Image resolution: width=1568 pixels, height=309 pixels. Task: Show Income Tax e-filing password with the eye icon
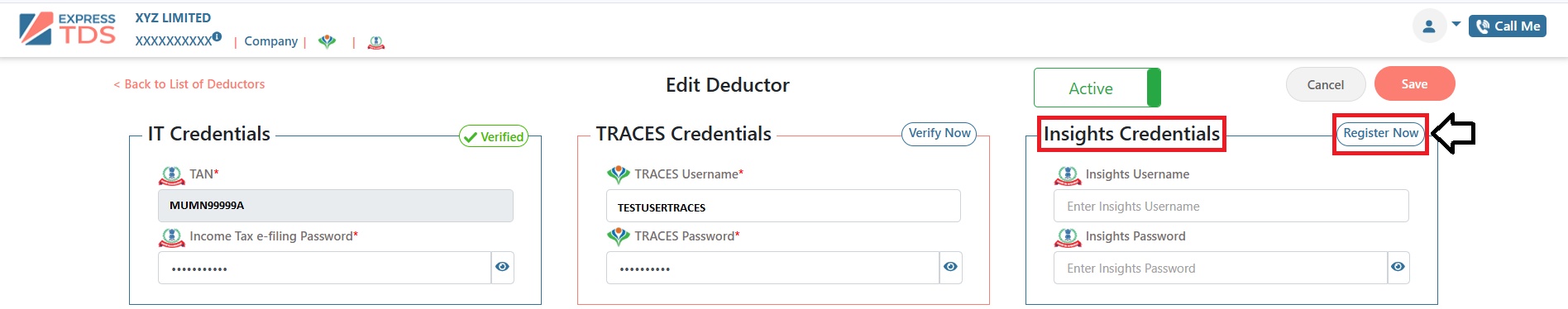502,267
